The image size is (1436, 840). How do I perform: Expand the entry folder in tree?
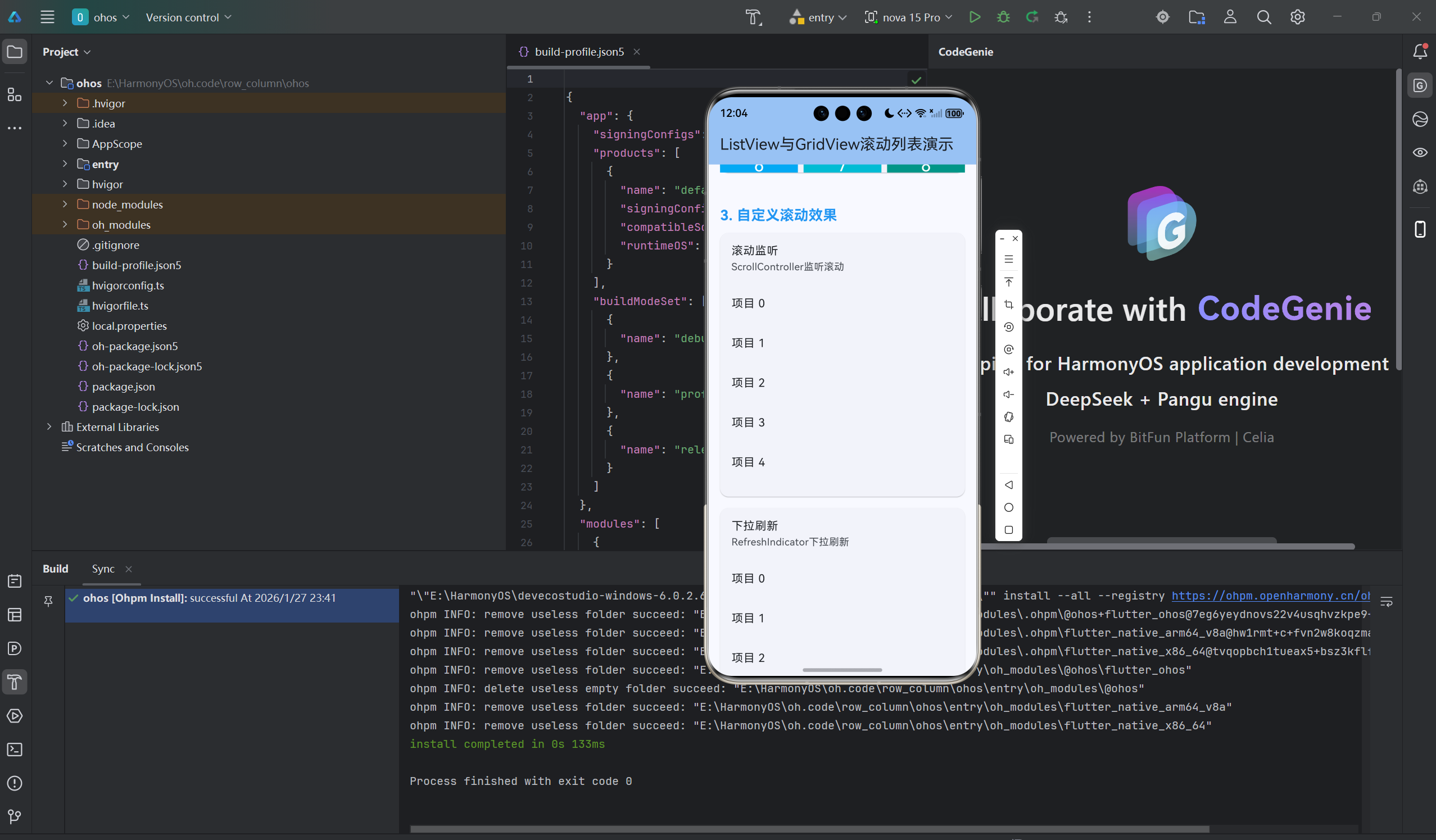click(65, 164)
